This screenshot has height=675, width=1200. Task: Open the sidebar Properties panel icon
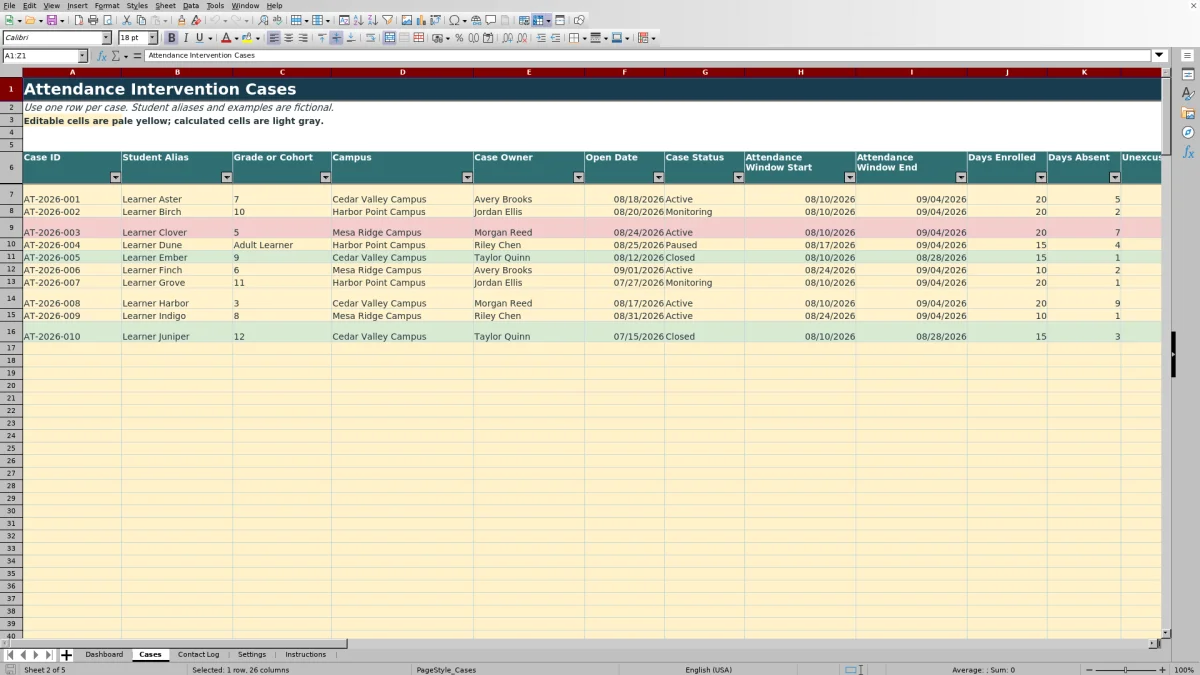click(1188, 75)
